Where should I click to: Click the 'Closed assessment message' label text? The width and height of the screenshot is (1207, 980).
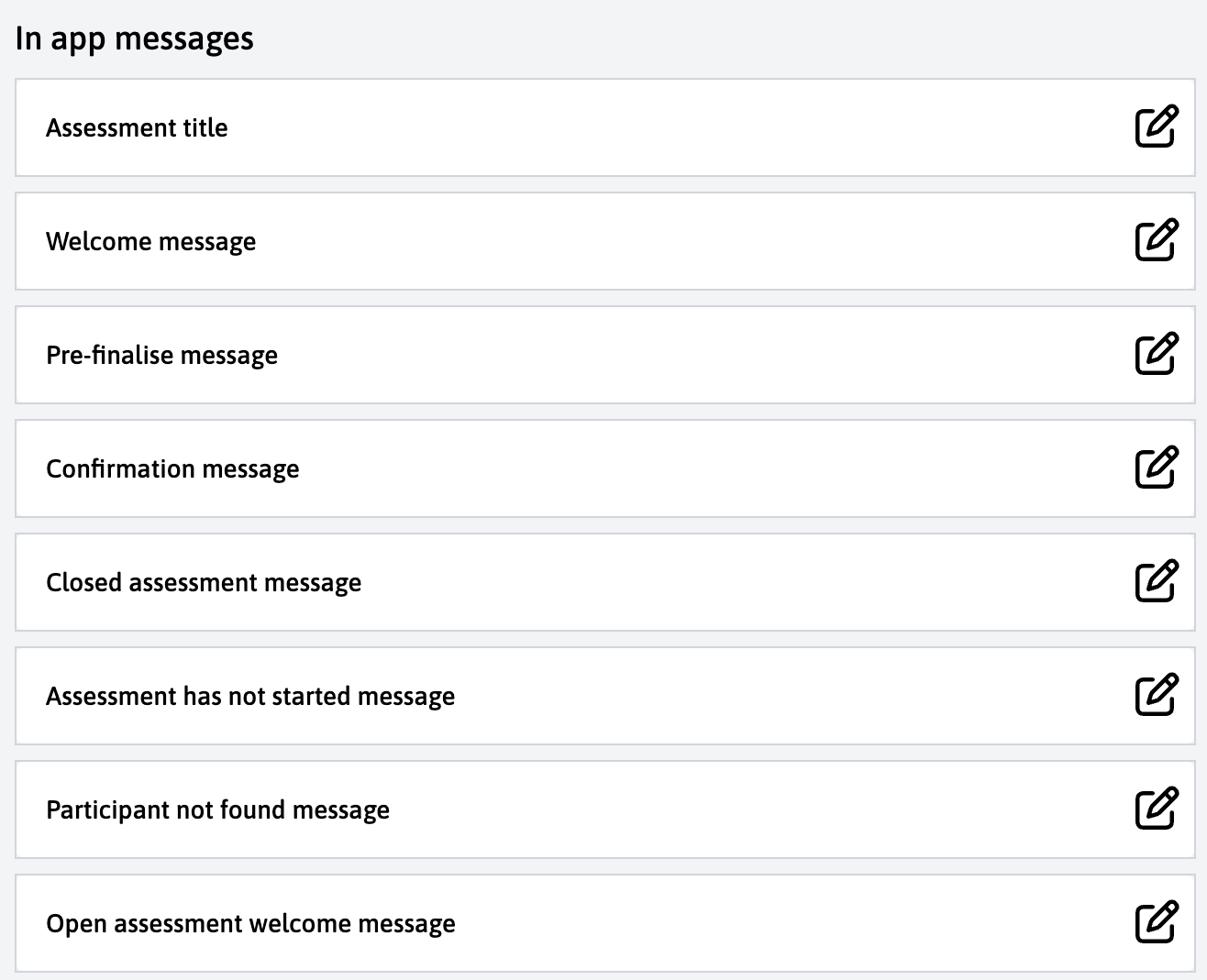coord(204,583)
